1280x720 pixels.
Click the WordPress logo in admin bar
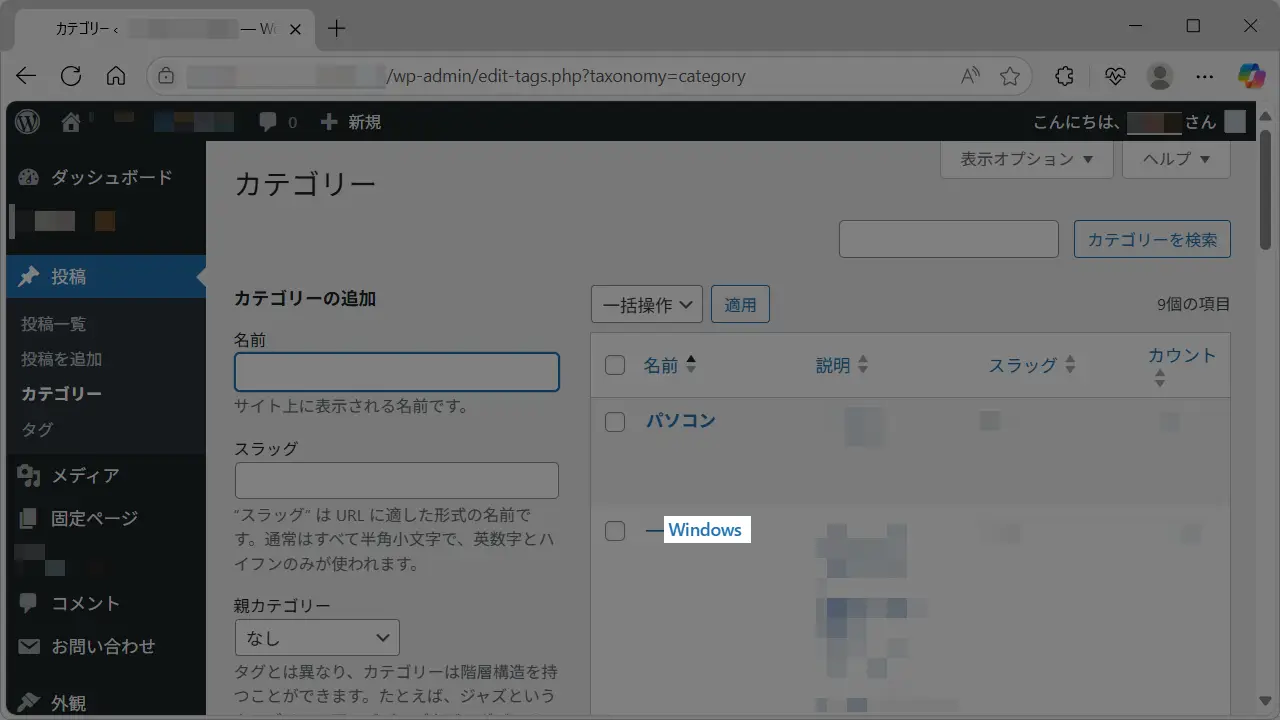28,122
